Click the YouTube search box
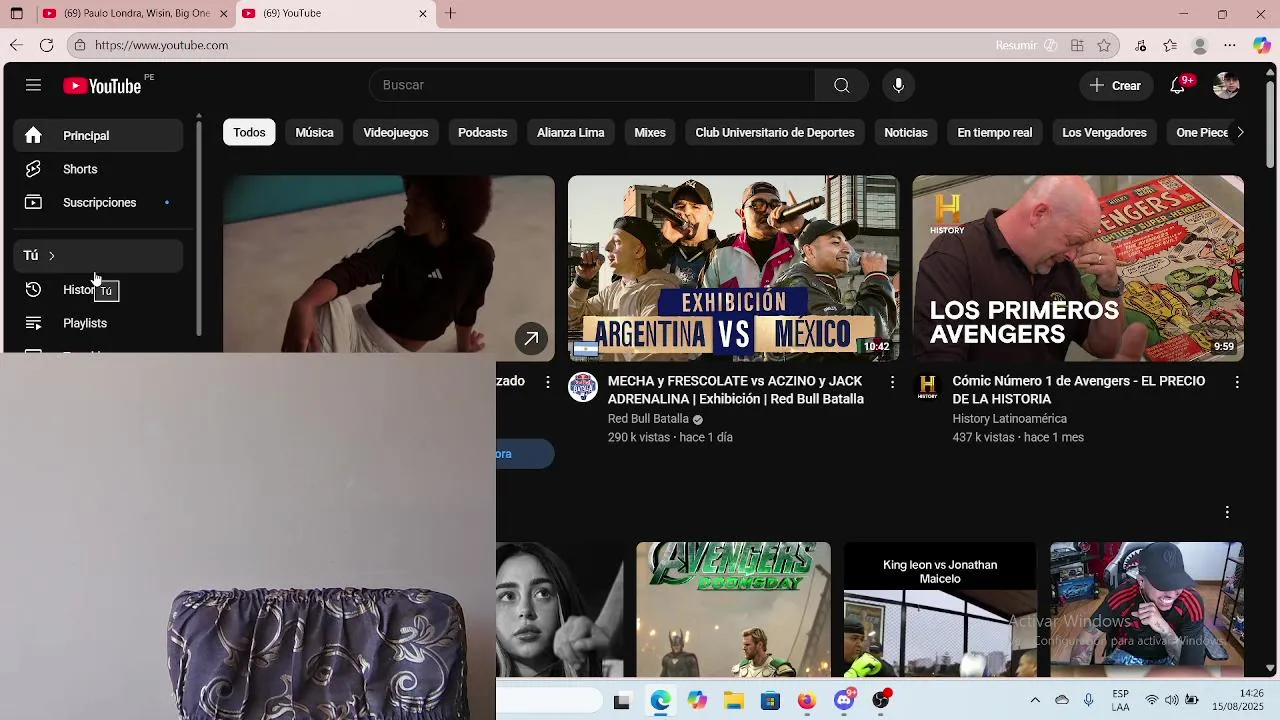This screenshot has height=720, width=1280. (592, 85)
